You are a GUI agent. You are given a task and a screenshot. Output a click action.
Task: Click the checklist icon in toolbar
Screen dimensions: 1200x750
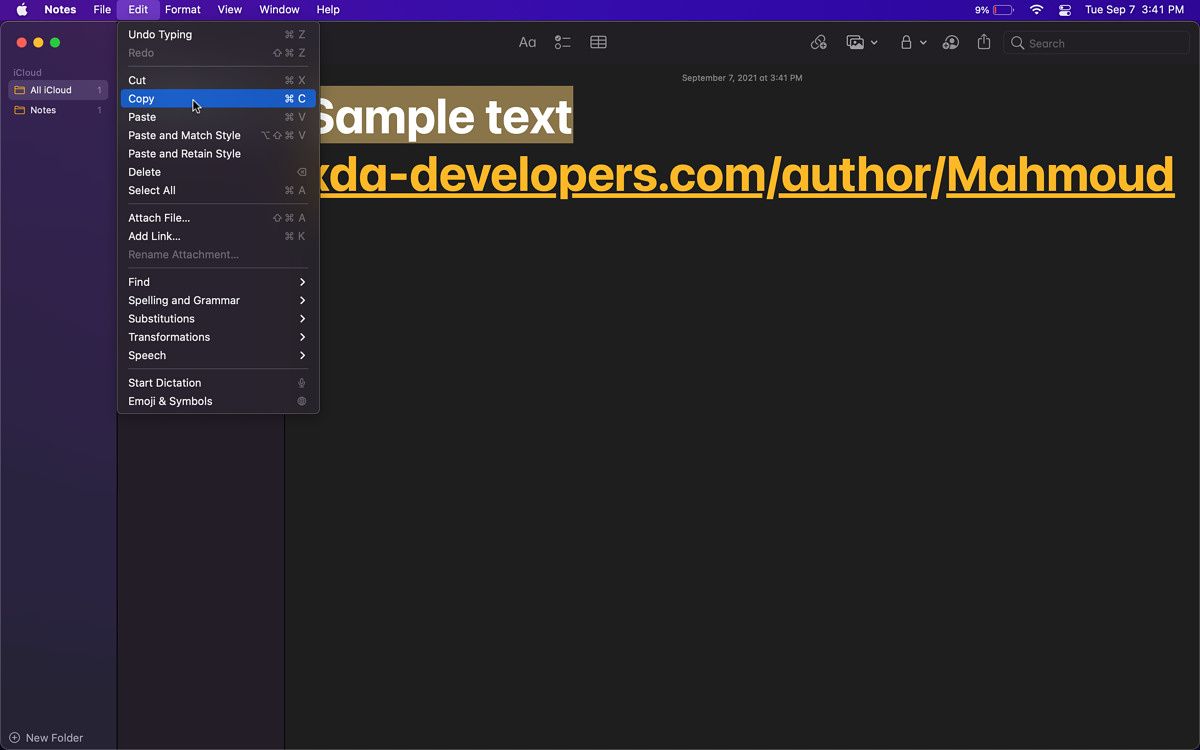coord(562,43)
